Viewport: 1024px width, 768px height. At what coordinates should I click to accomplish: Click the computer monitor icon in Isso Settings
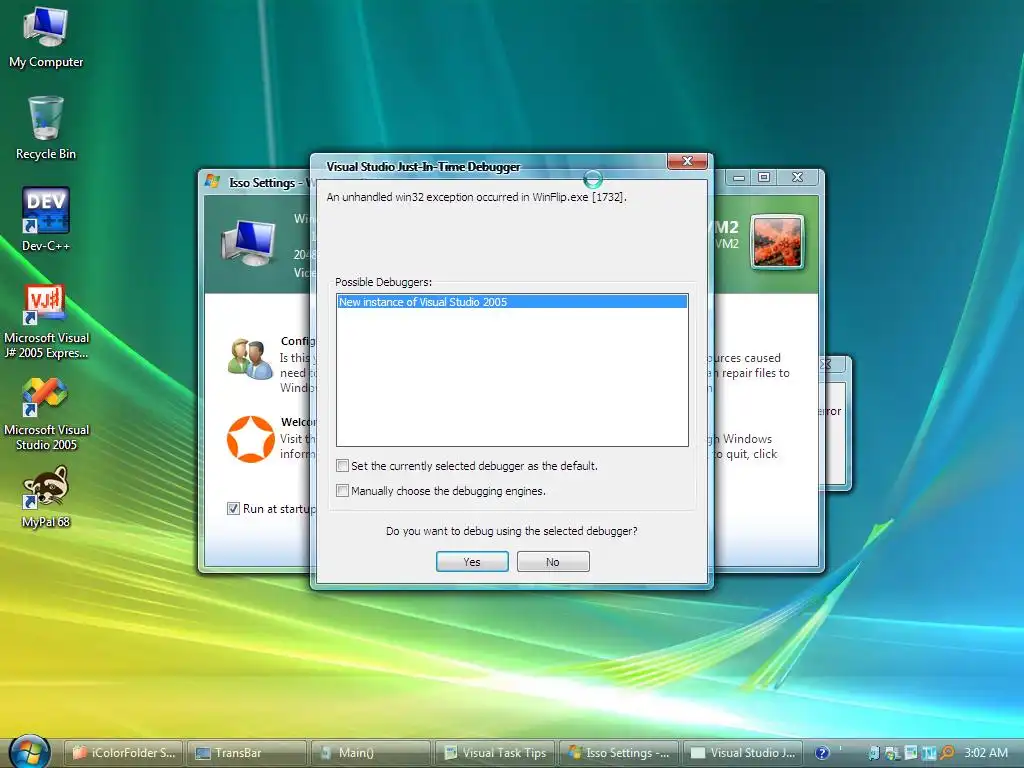pos(248,242)
